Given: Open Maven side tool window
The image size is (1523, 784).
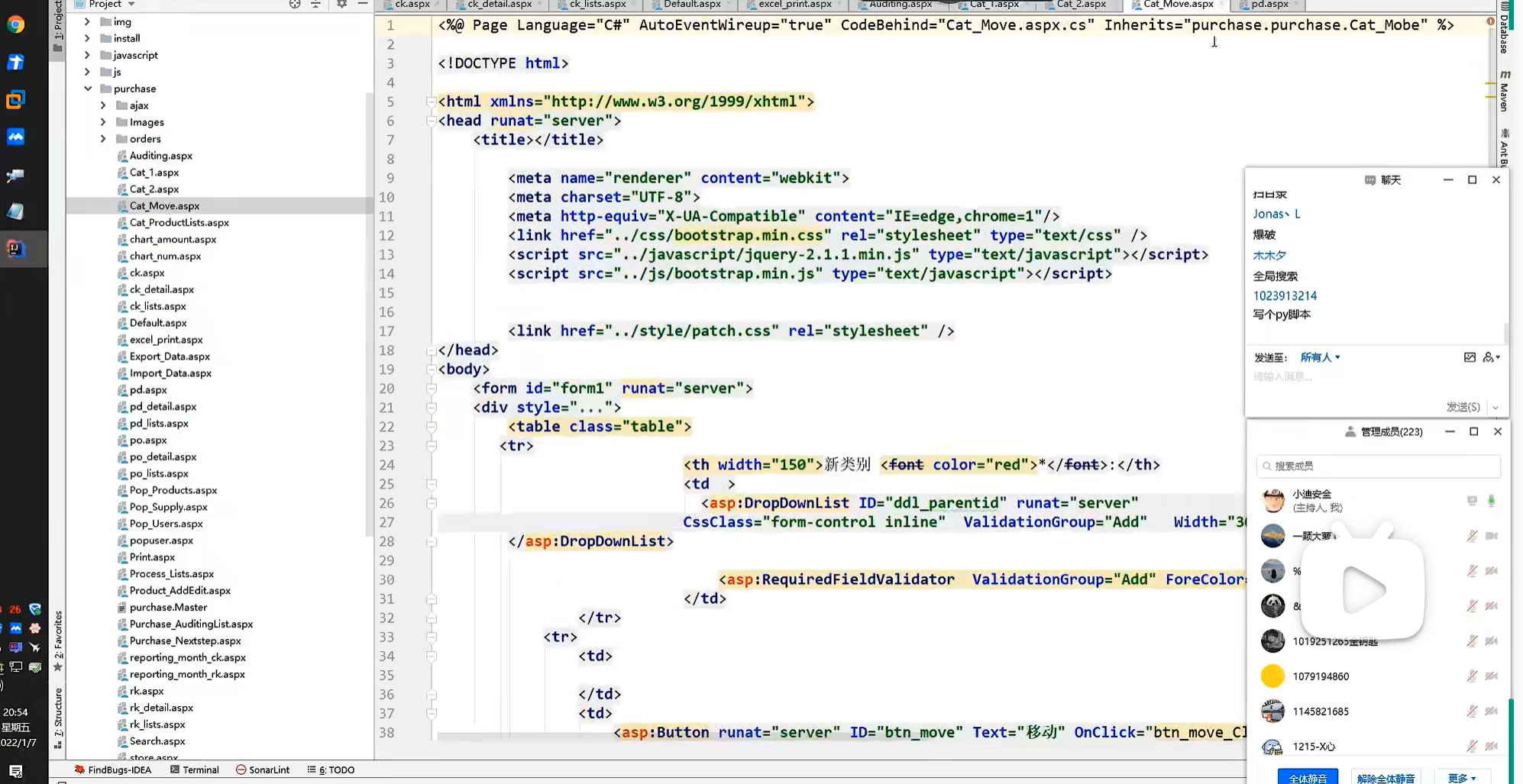Looking at the screenshot, I should [1504, 92].
